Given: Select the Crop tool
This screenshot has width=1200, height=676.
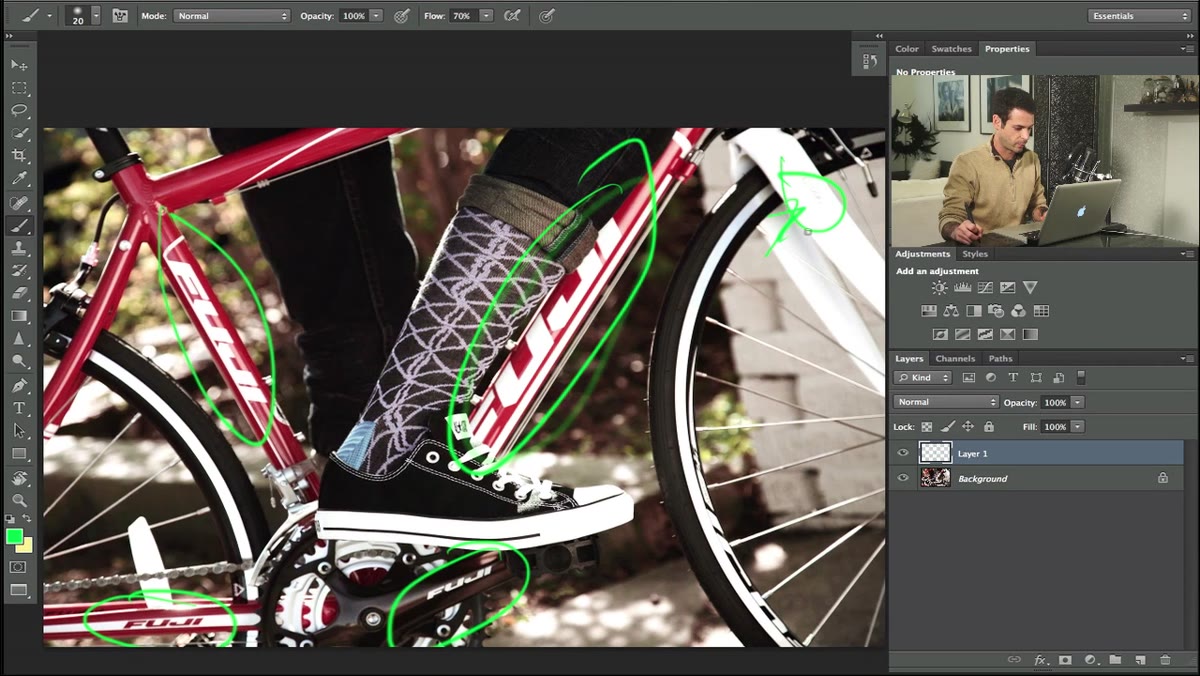Looking at the screenshot, I should coord(19,156).
